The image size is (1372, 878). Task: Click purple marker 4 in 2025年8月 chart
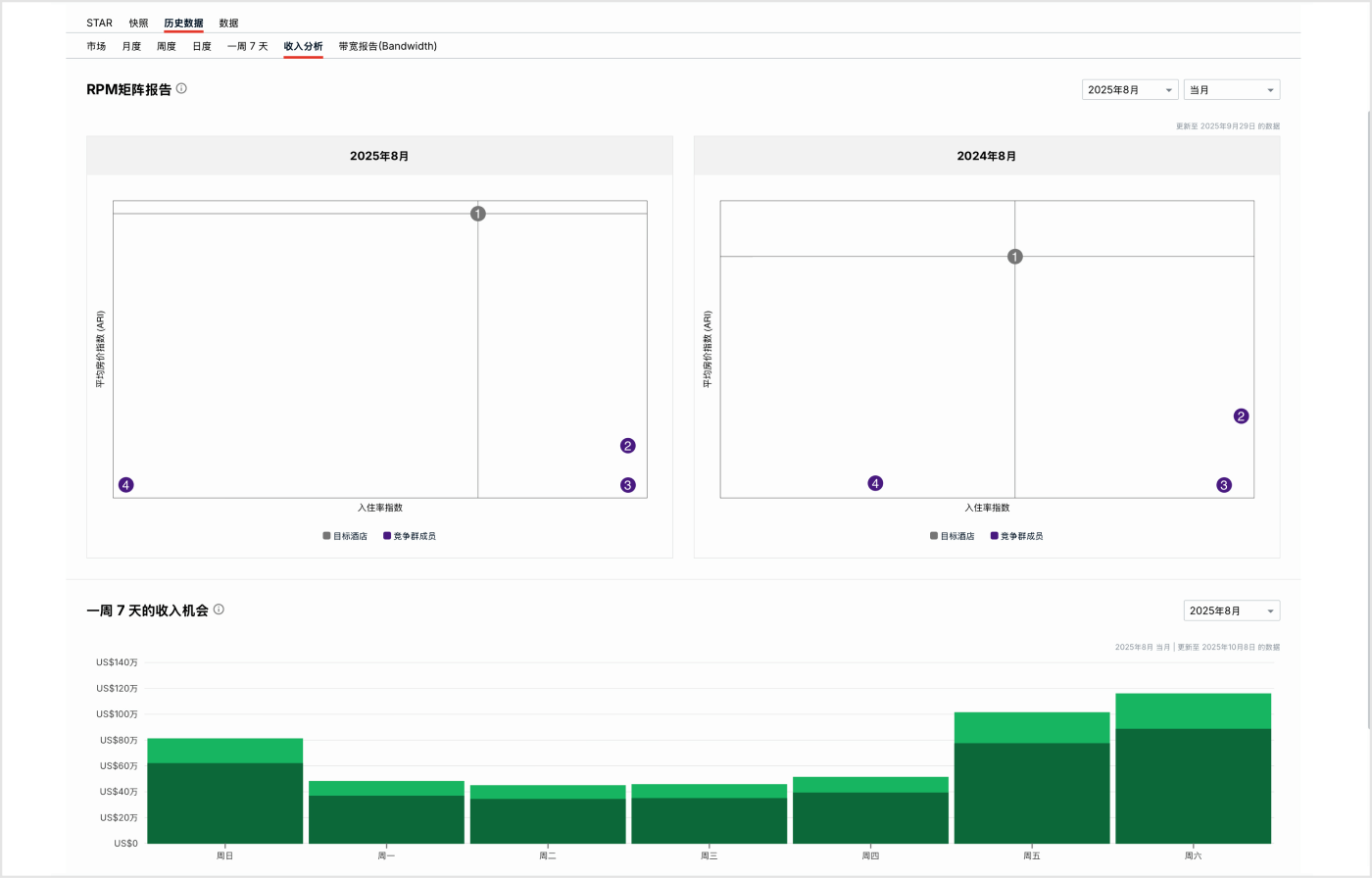pos(125,485)
